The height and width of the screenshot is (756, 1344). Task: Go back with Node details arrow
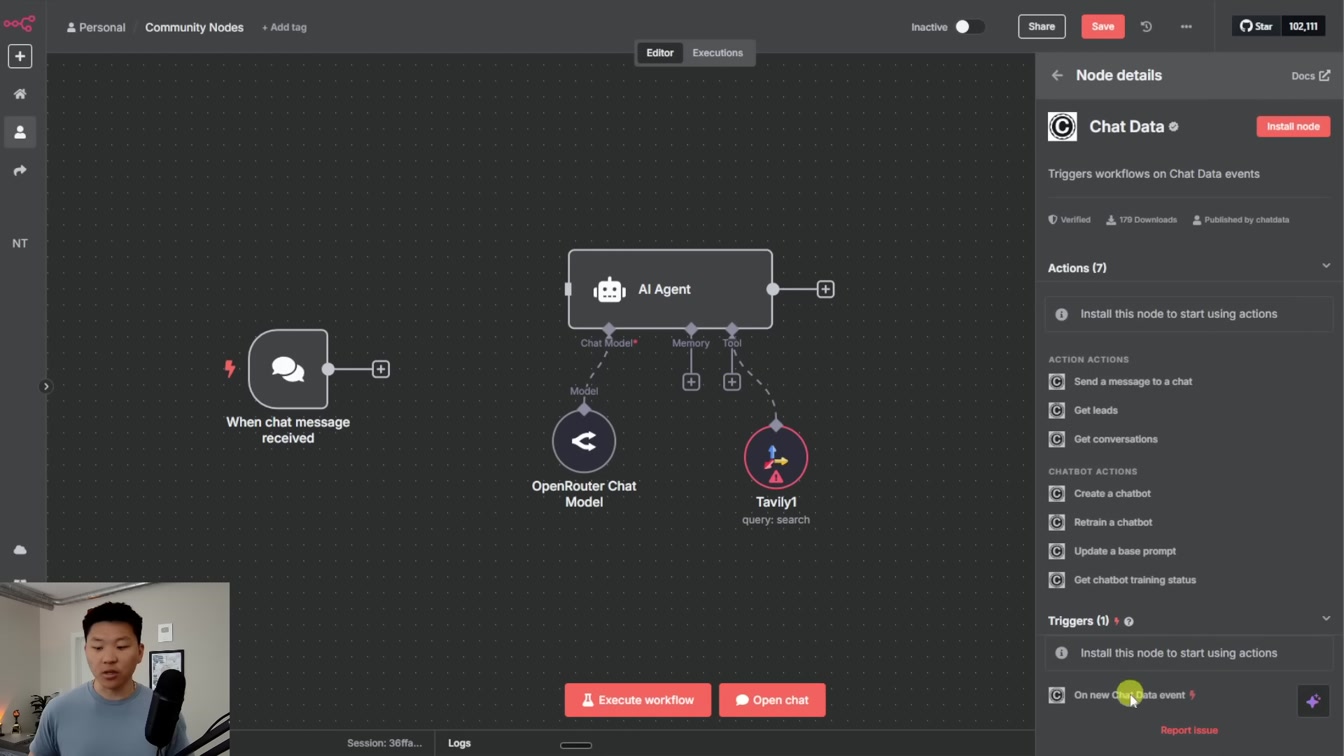pos(1057,75)
